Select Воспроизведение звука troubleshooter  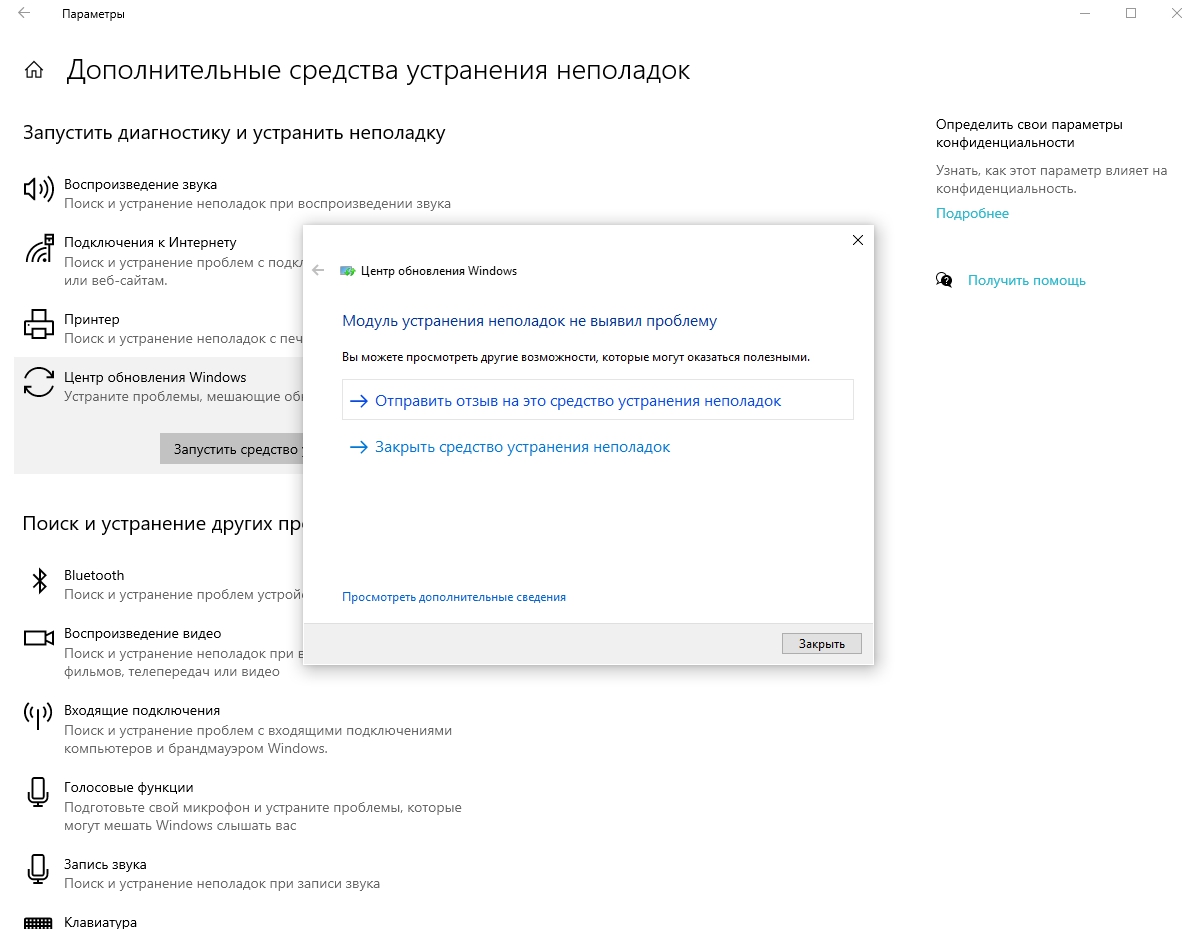click(x=237, y=193)
